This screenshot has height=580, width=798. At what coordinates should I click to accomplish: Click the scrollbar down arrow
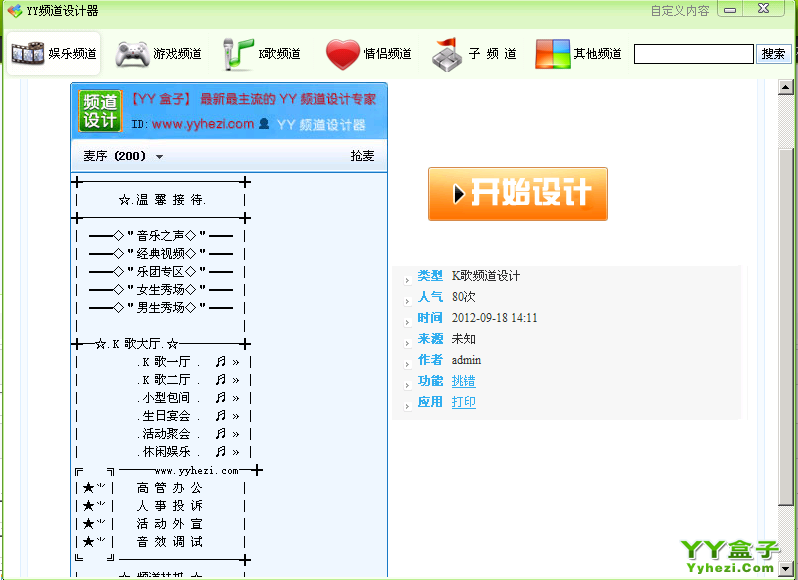(x=785, y=568)
